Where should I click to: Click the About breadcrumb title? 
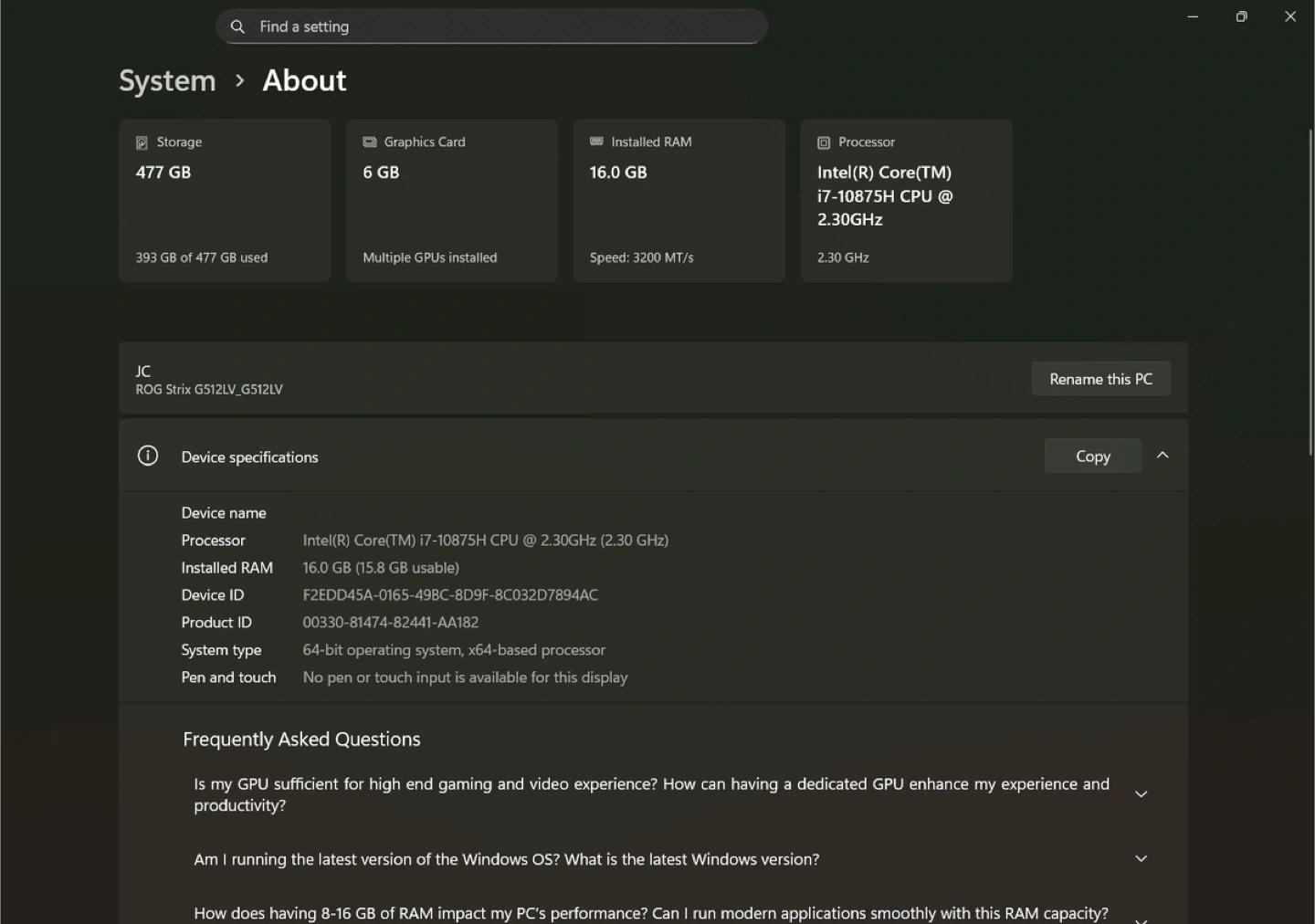point(304,80)
